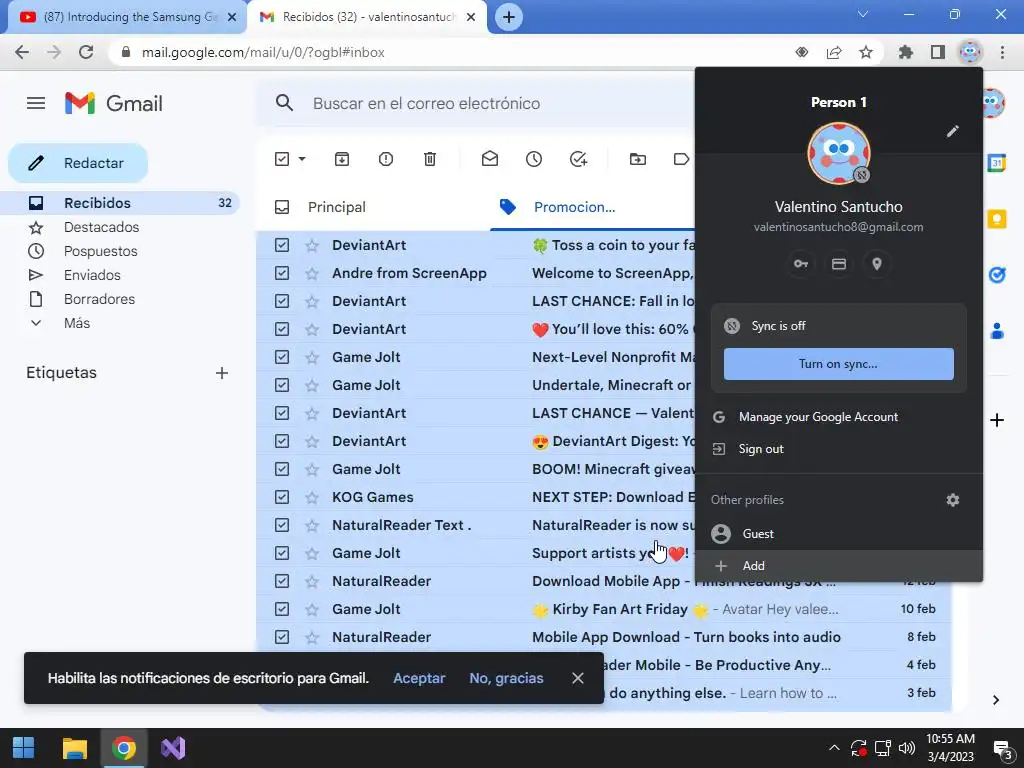Uncheck the Mobile App Download email checkbox
This screenshot has width=1024, height=768.
tap(281, 637)
